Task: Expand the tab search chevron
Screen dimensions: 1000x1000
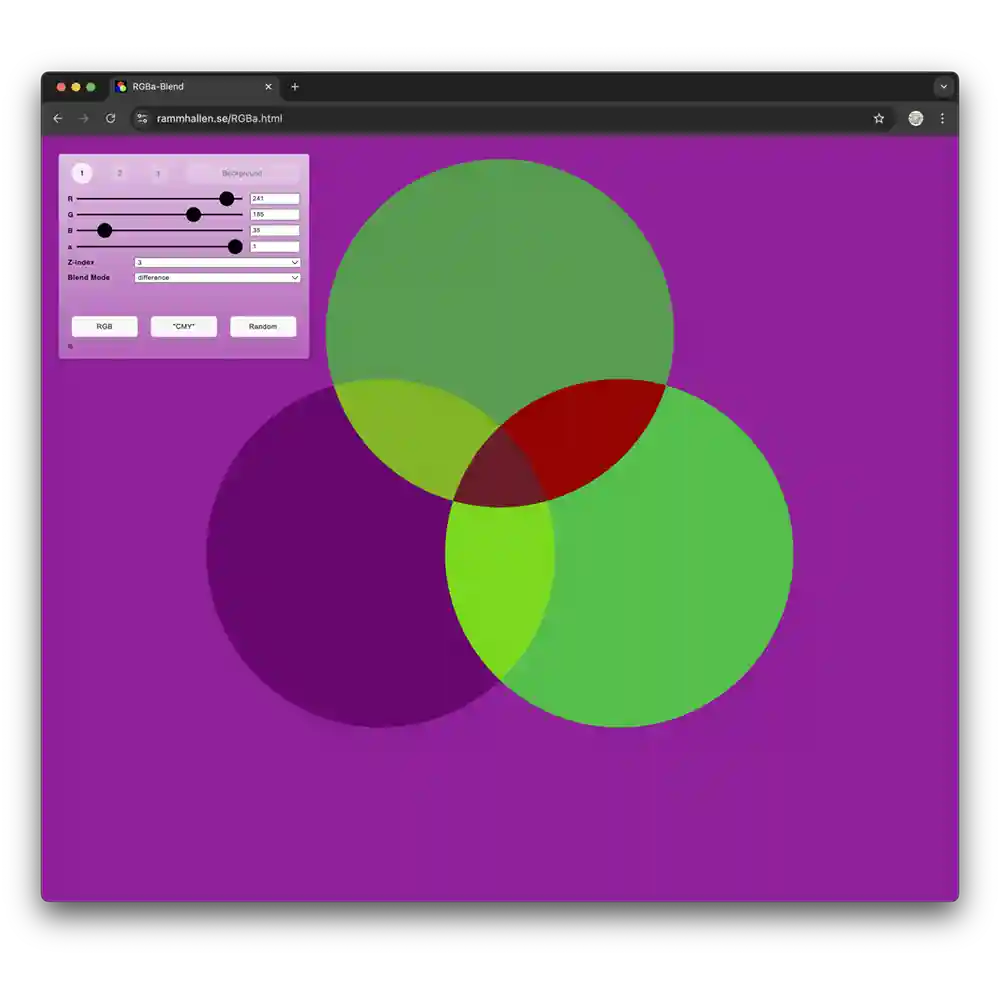Action: 944,87
